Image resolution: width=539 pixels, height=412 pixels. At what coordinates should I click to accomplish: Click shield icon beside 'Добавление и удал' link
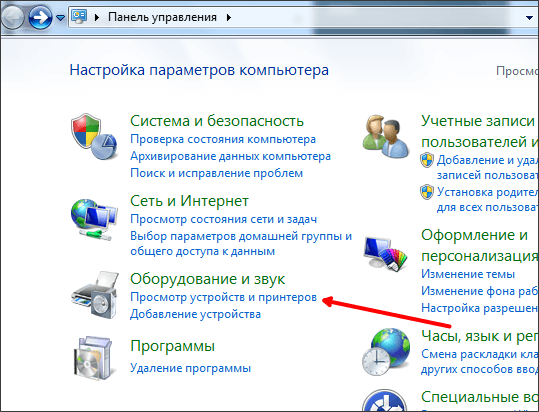pos(427,160)
